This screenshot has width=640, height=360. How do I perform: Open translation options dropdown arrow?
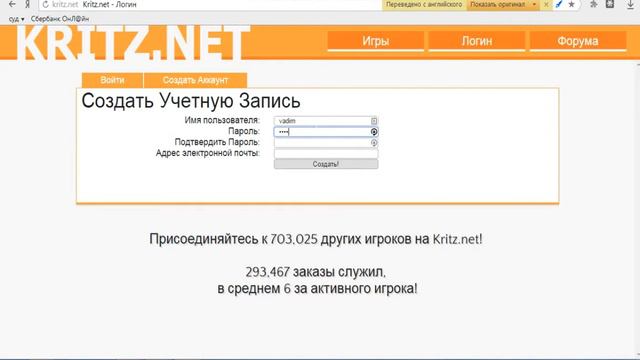[x=534, y=4]
